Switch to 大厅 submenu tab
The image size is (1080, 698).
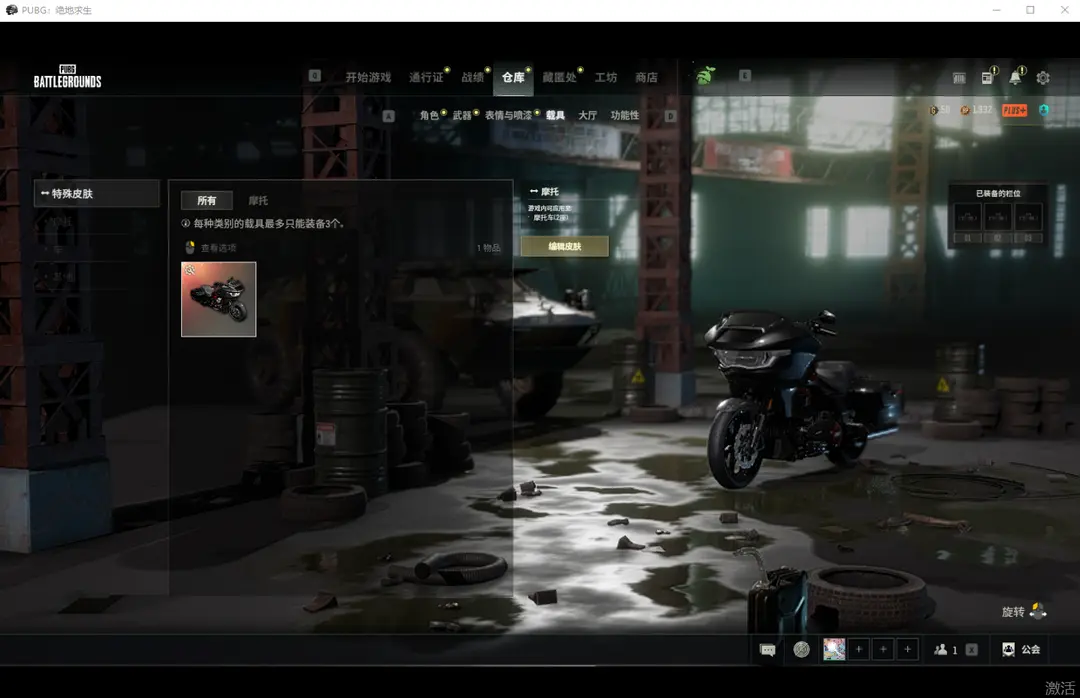588,115
